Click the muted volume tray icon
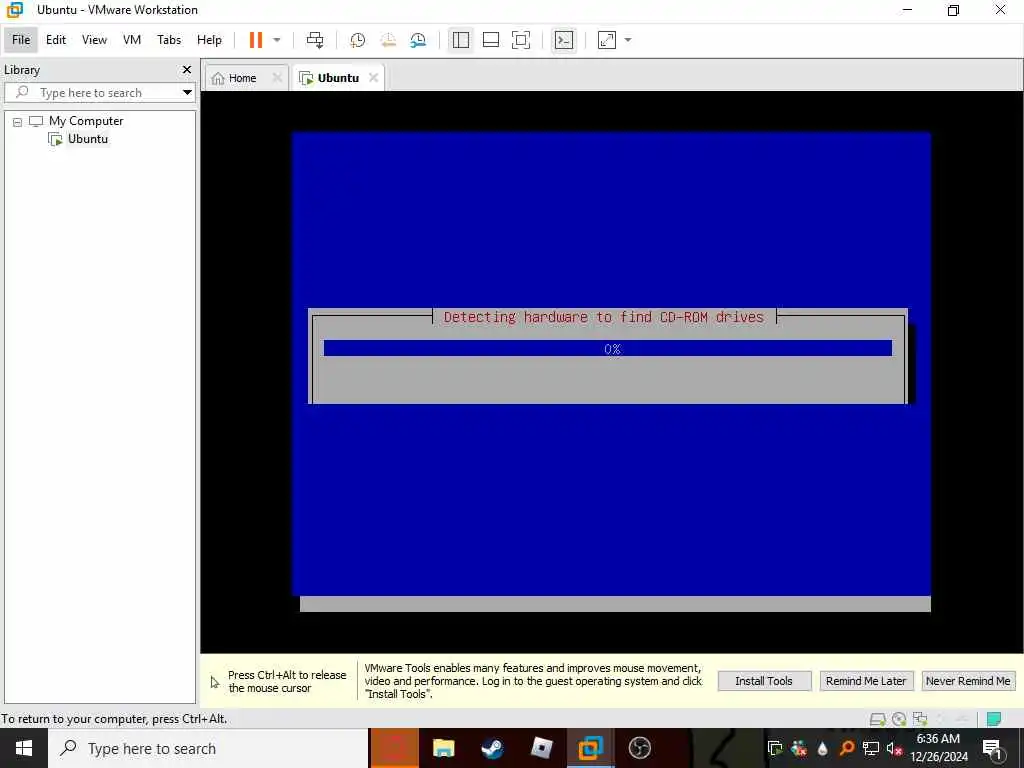 894,748
